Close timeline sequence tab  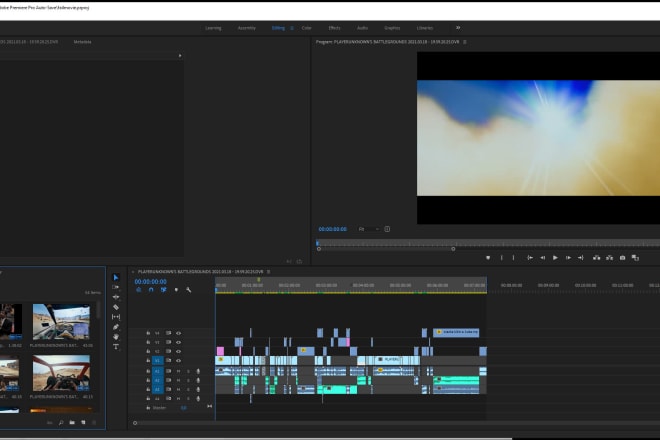click(x=133, y=272)
